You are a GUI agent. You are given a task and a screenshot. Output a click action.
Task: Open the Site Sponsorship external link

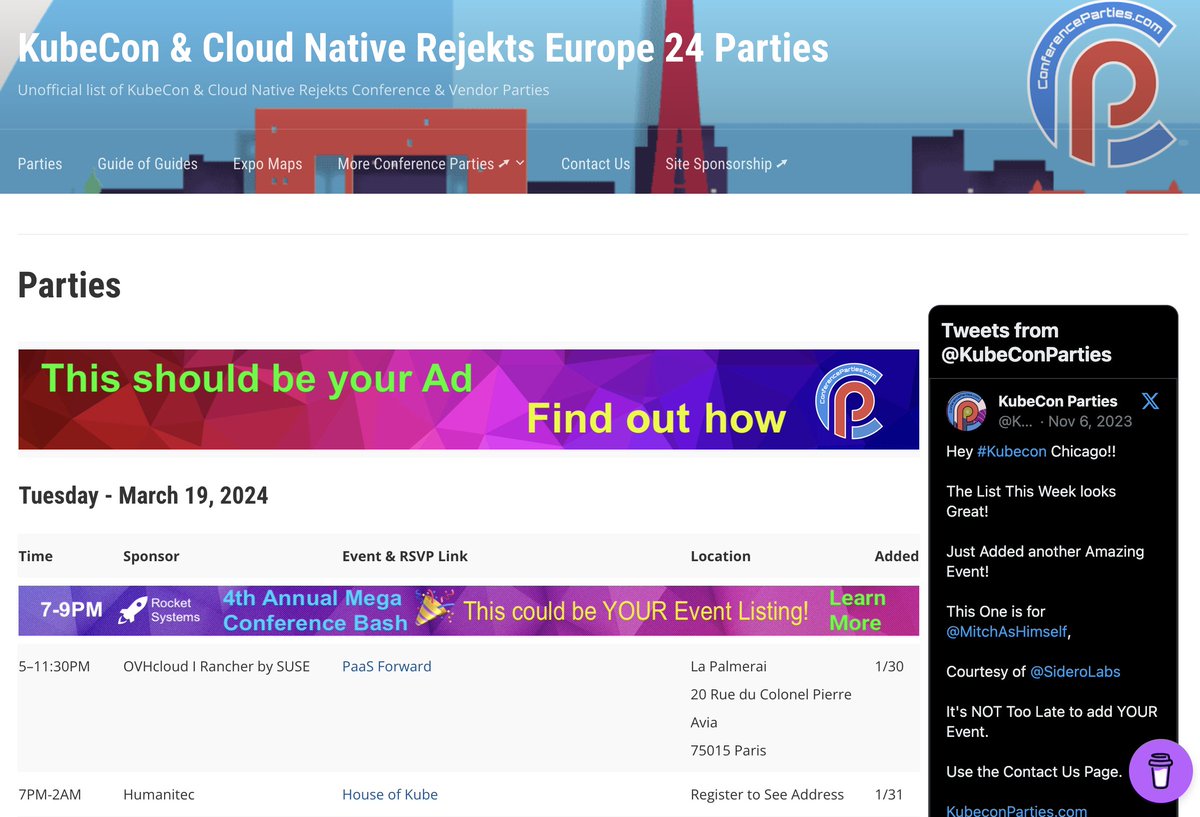pyautogui.click(x=726, y=164)
